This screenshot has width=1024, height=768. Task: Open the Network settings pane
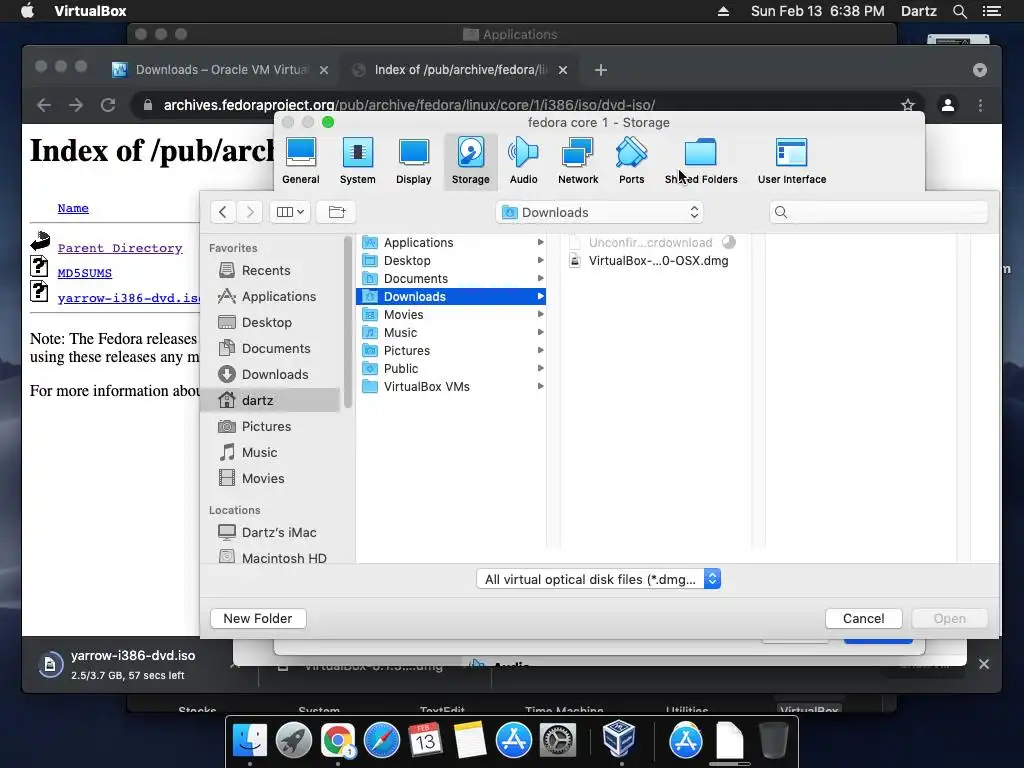click(577, 161)
